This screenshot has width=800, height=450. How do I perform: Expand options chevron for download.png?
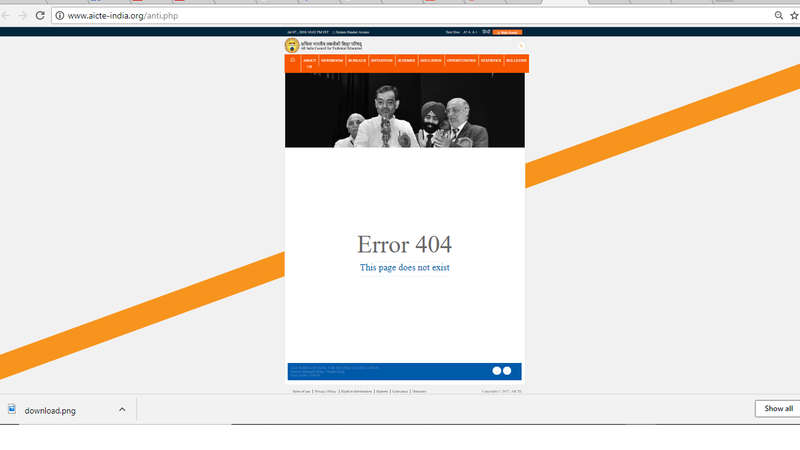pos(122,409)
